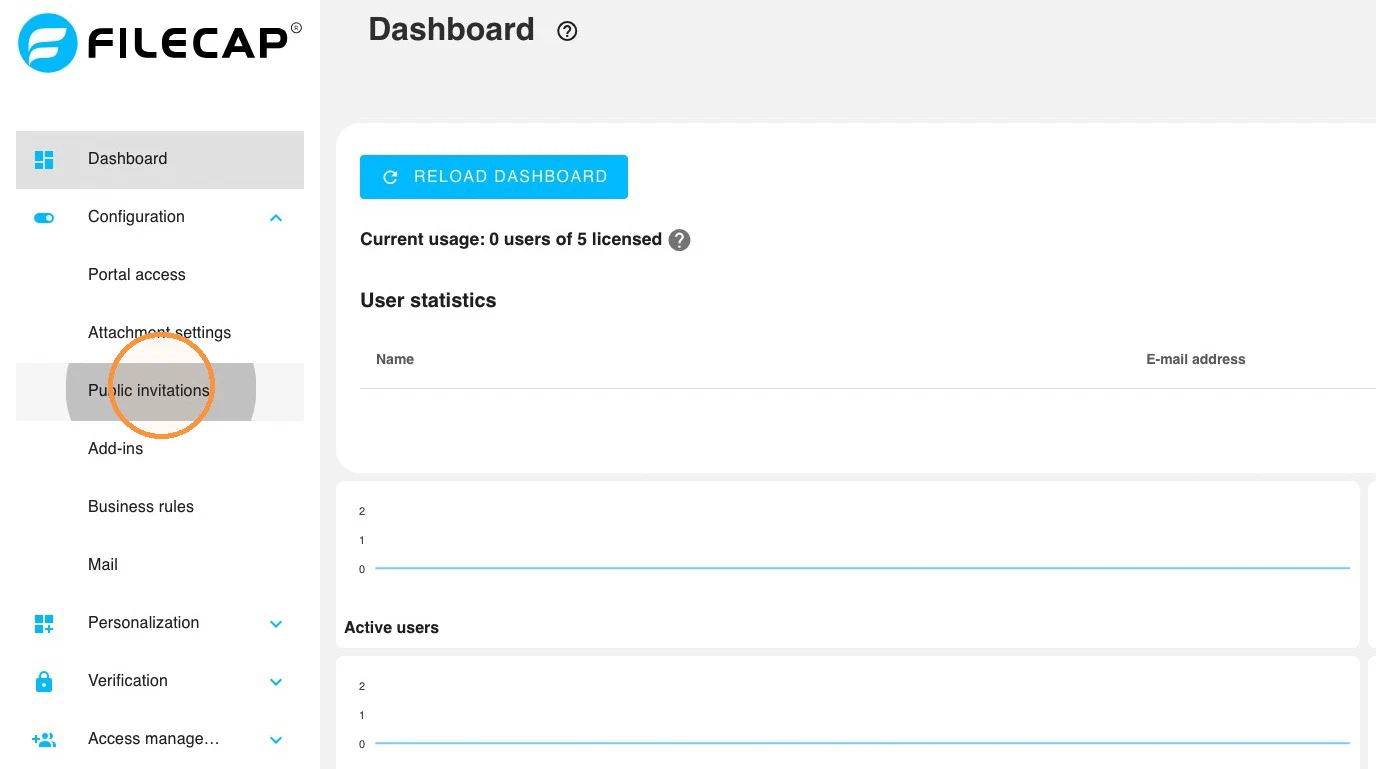Click the Configuration toggle-shaped icon
The width and height of the screenshot is (1376, 769).
(44, 217)
